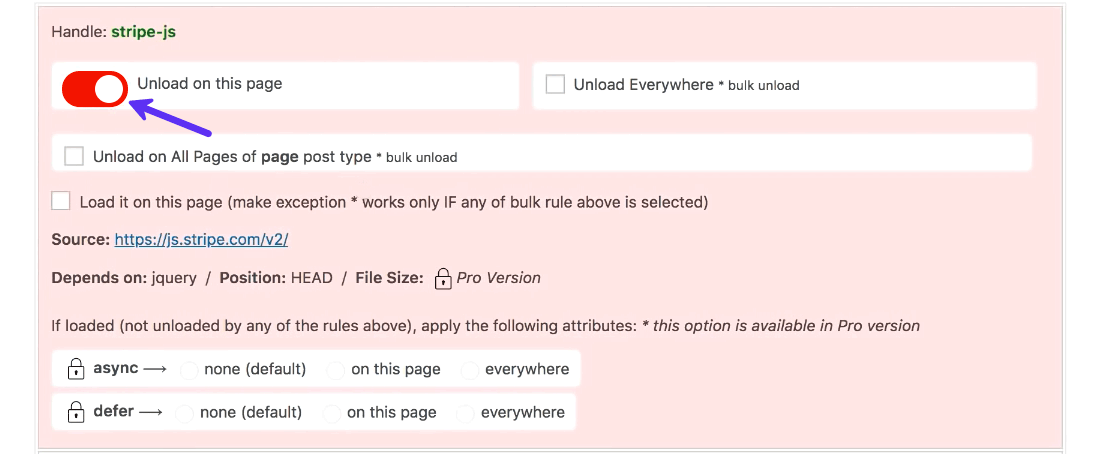Click the bold defer attribute label

pos(113,412)
